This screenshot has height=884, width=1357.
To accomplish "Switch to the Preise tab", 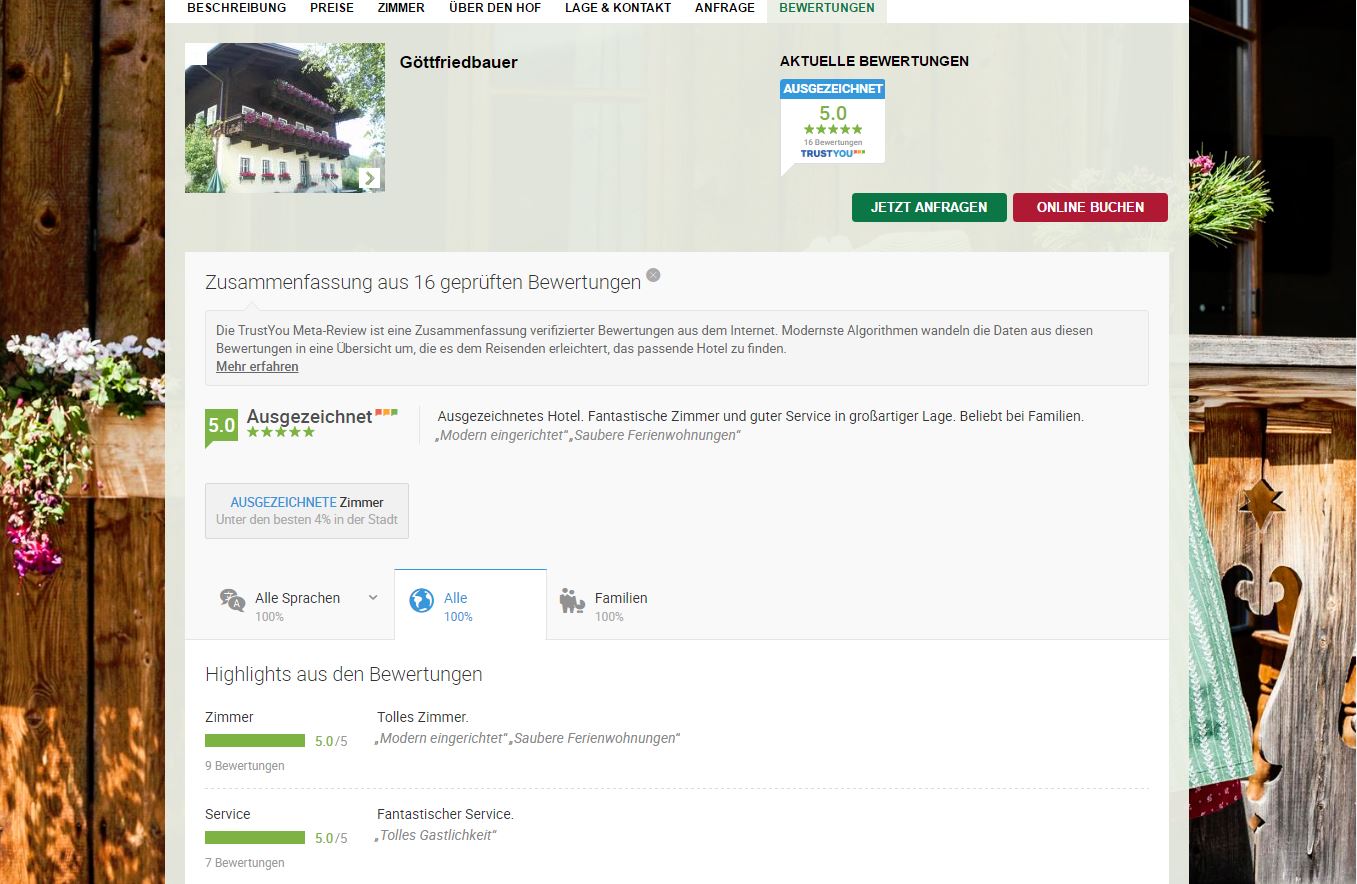I will point(331,8).
